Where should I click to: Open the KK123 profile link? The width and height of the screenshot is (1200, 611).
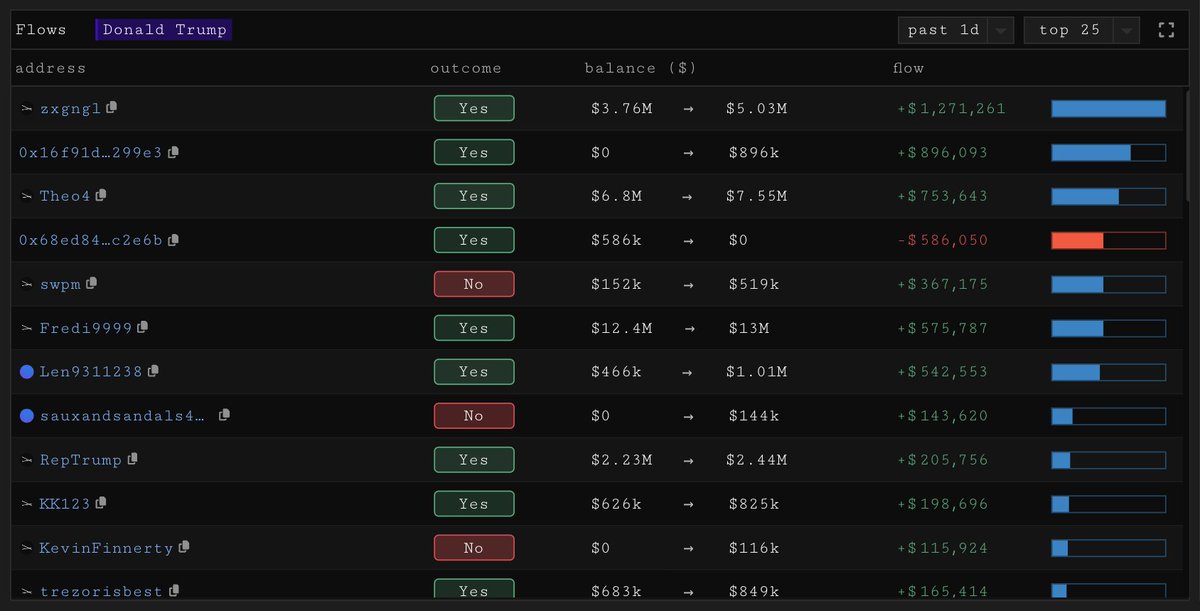65,504
